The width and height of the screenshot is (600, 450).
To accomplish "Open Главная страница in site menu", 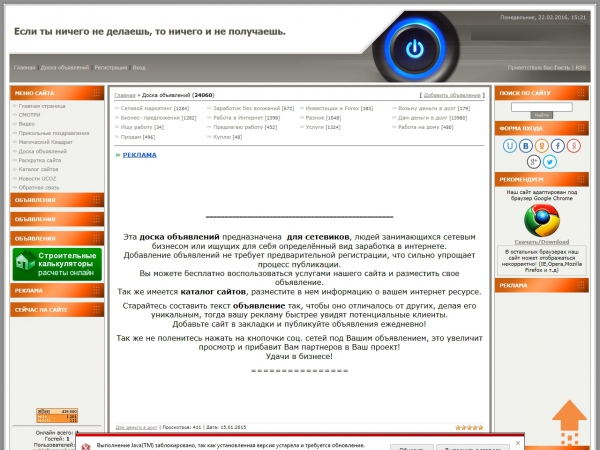I will 43,106.
